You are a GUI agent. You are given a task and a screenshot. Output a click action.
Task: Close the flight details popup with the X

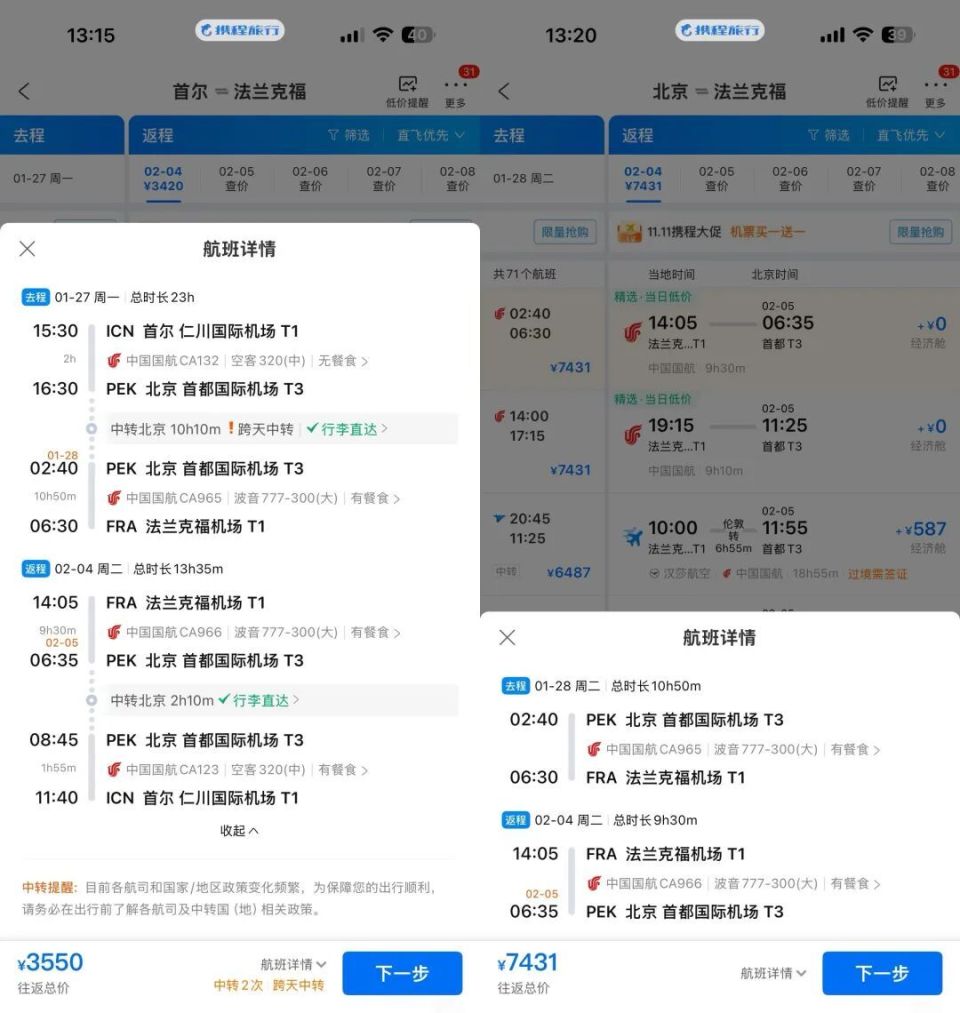pos(27,249)
